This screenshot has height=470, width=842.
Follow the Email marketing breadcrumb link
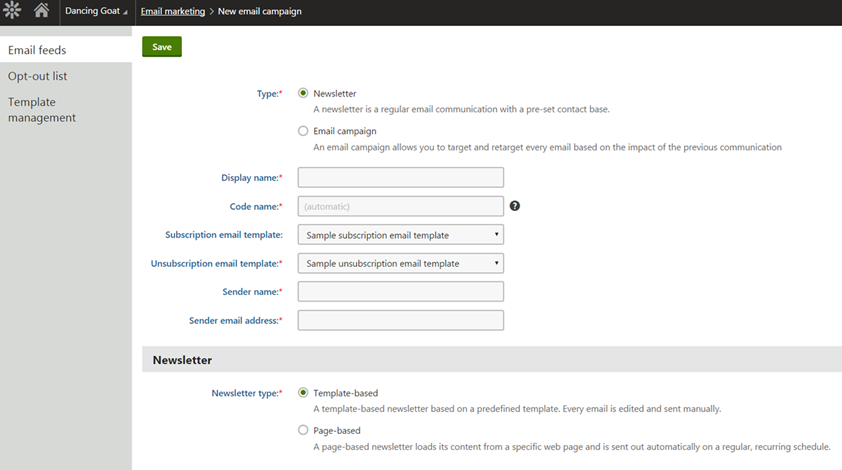pyautogui.click(x=173, y=12)
